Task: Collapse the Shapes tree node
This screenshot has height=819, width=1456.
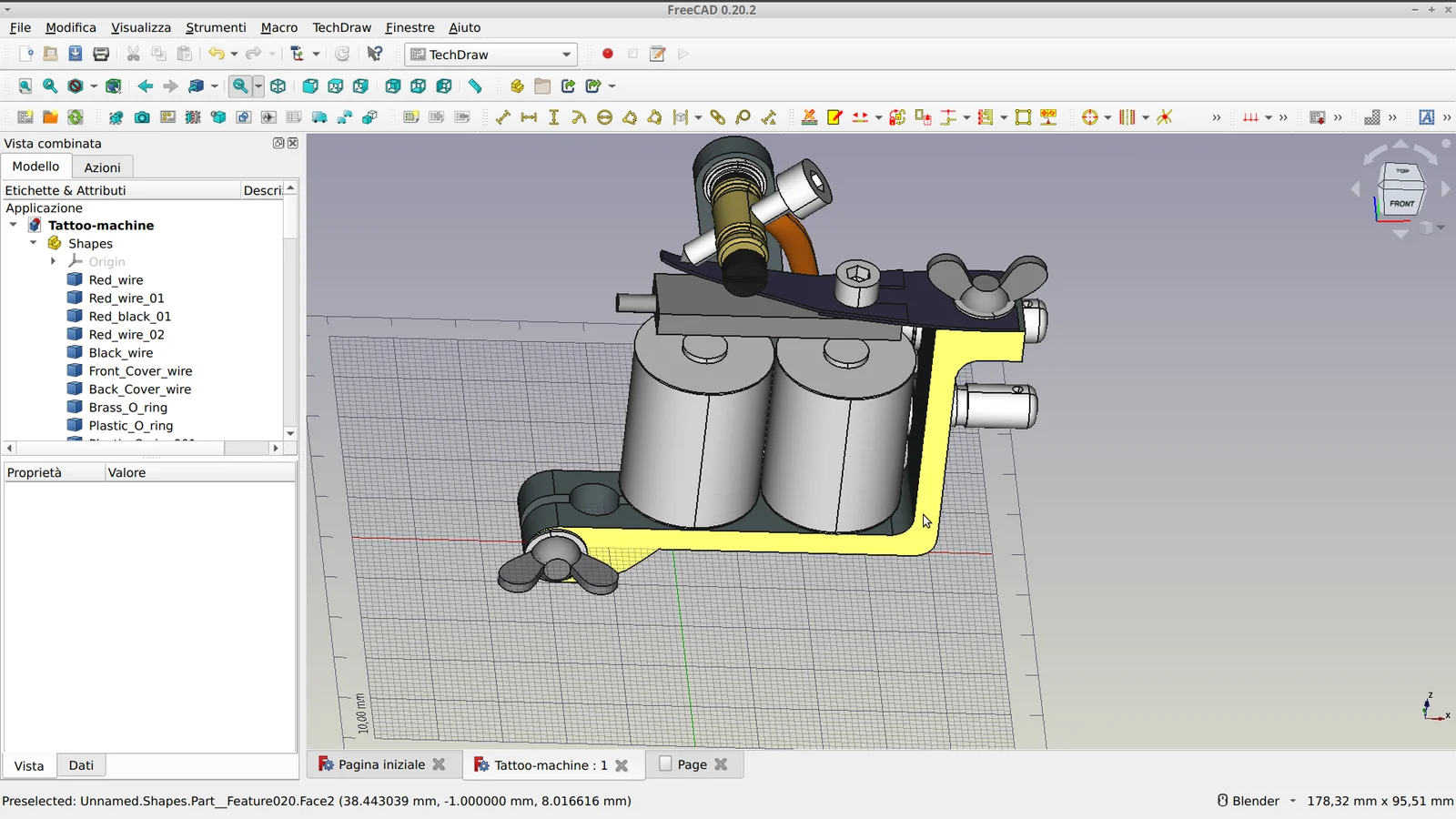Action: coord(34,243)
